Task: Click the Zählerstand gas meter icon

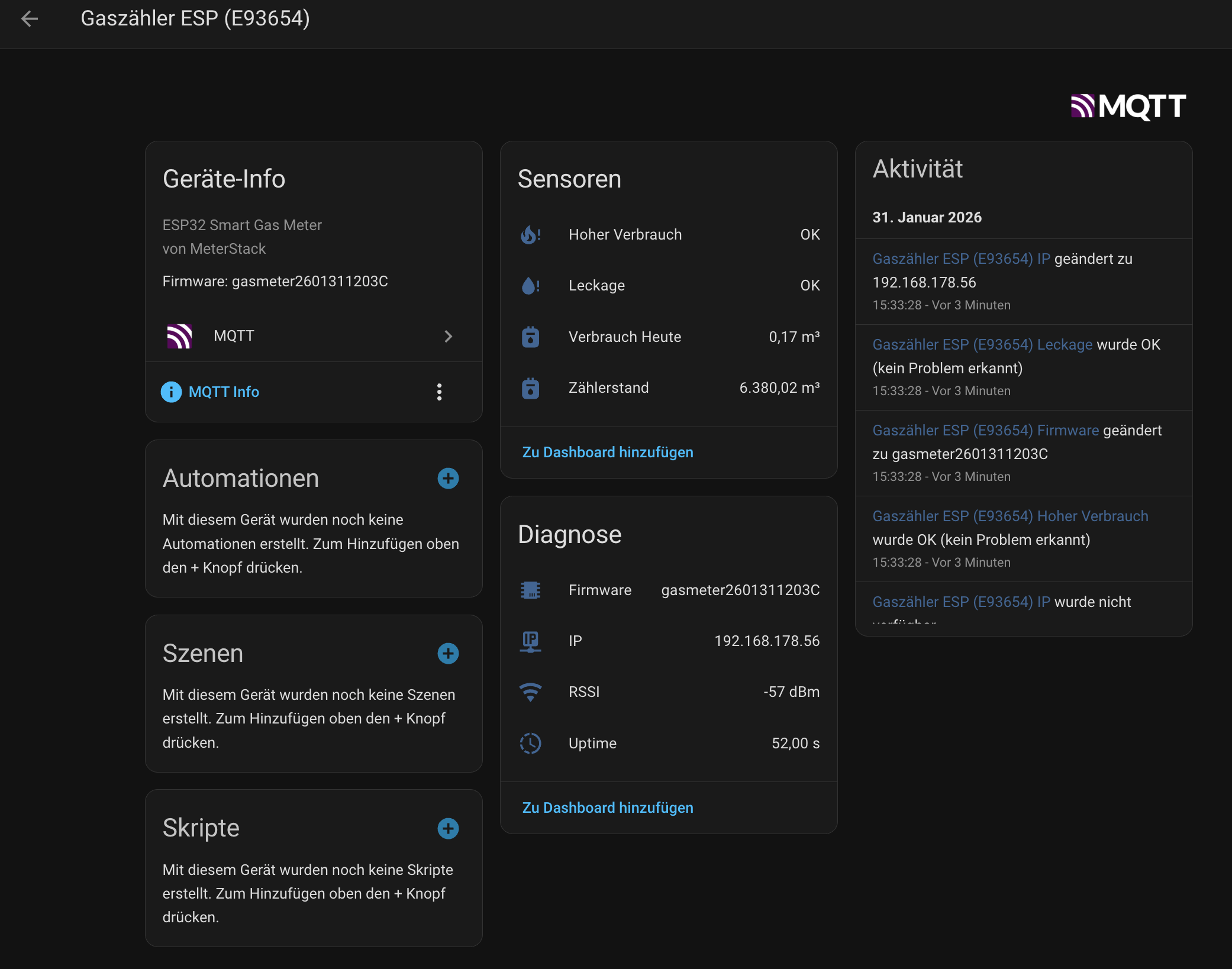Action: pyautogui.click(x=531, y=388)
